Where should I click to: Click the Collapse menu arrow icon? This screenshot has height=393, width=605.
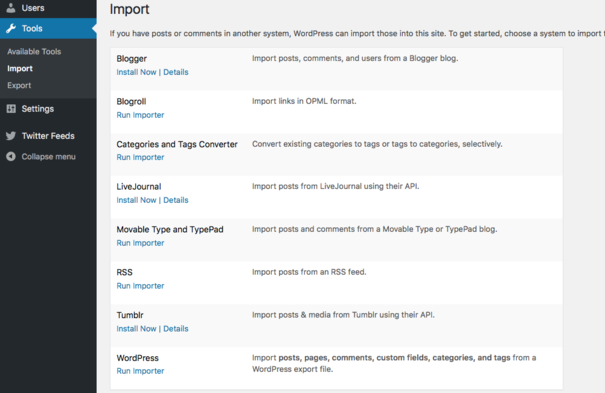pos(11,156)
